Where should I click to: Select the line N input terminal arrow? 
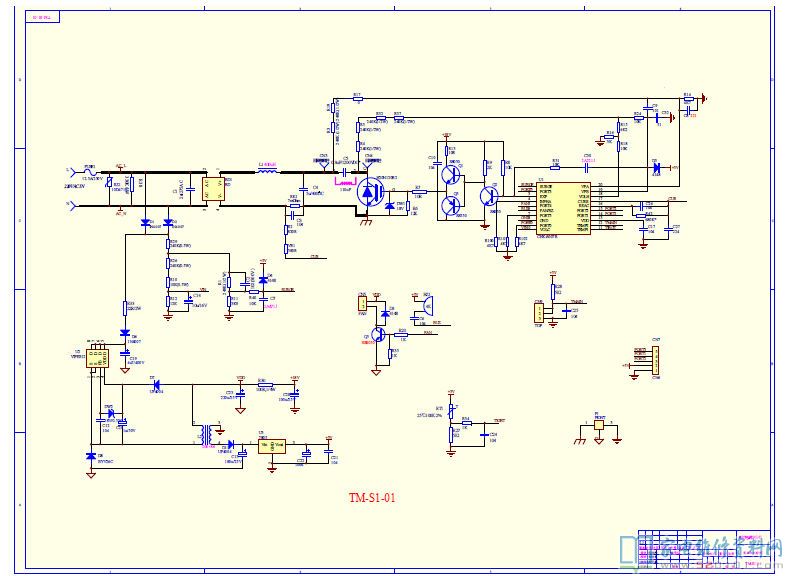point(74,206)
